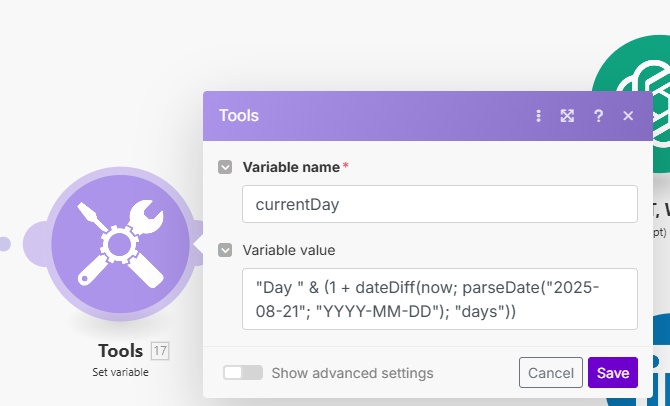Screen dimensions: 670x406
Task: Click the left connector dot of Tools module
Action: (x=5, y=243)
